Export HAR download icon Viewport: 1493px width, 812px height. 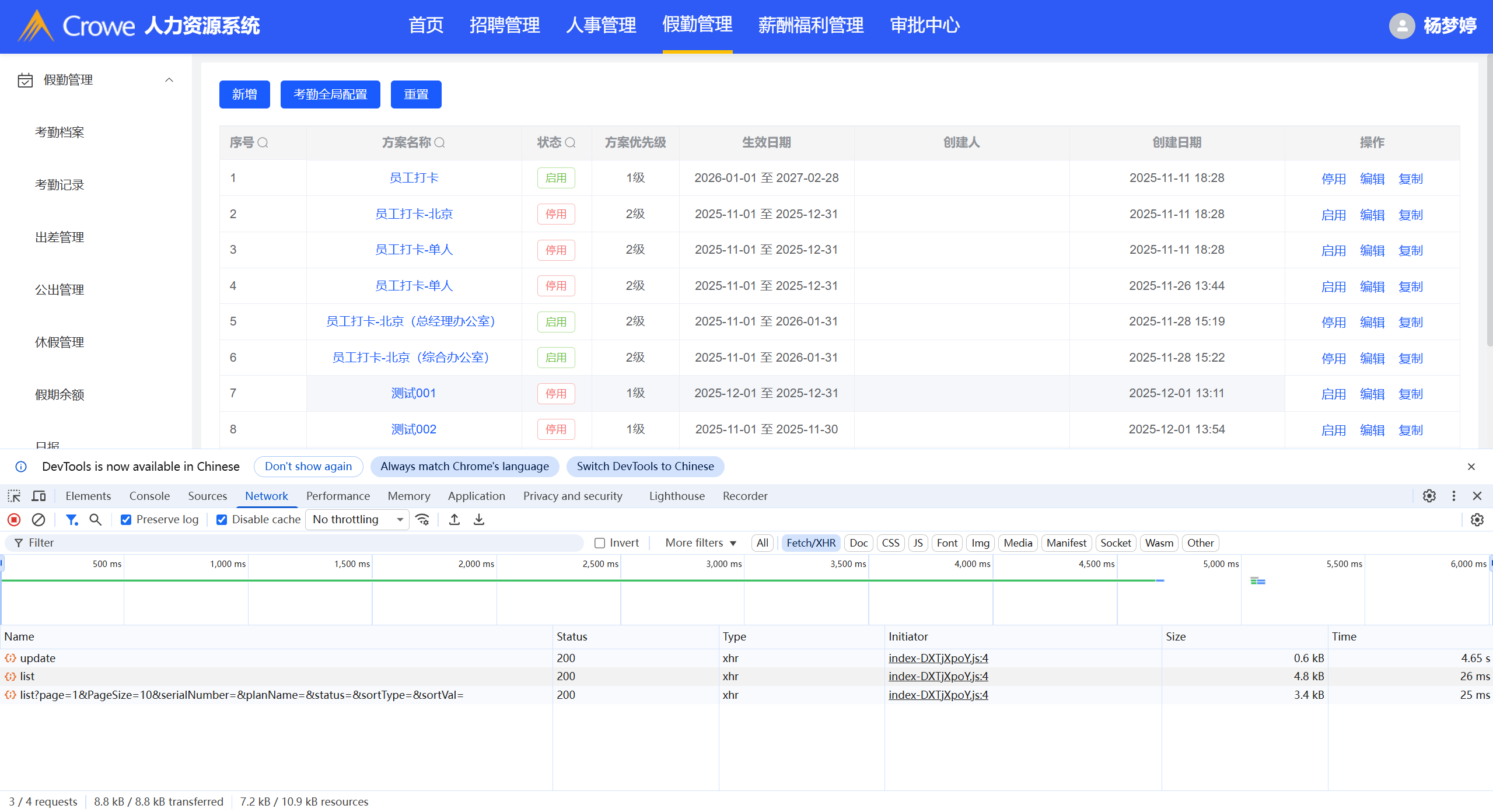pyautogui.click(x=478, y=519)
